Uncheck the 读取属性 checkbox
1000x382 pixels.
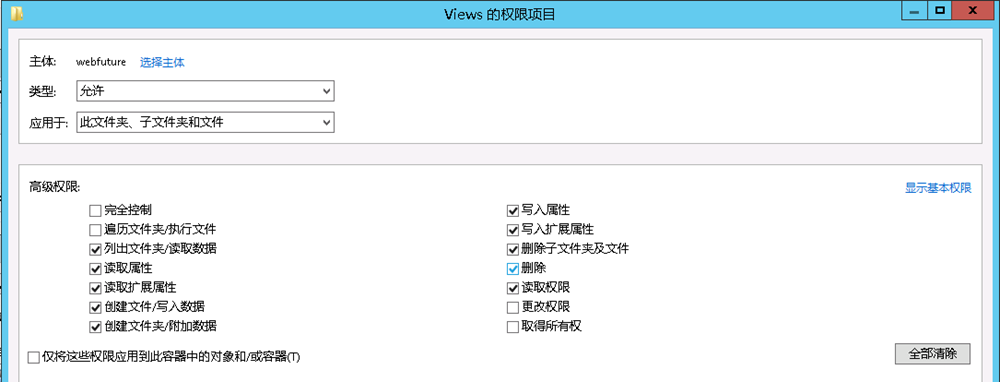coord(95,268)
